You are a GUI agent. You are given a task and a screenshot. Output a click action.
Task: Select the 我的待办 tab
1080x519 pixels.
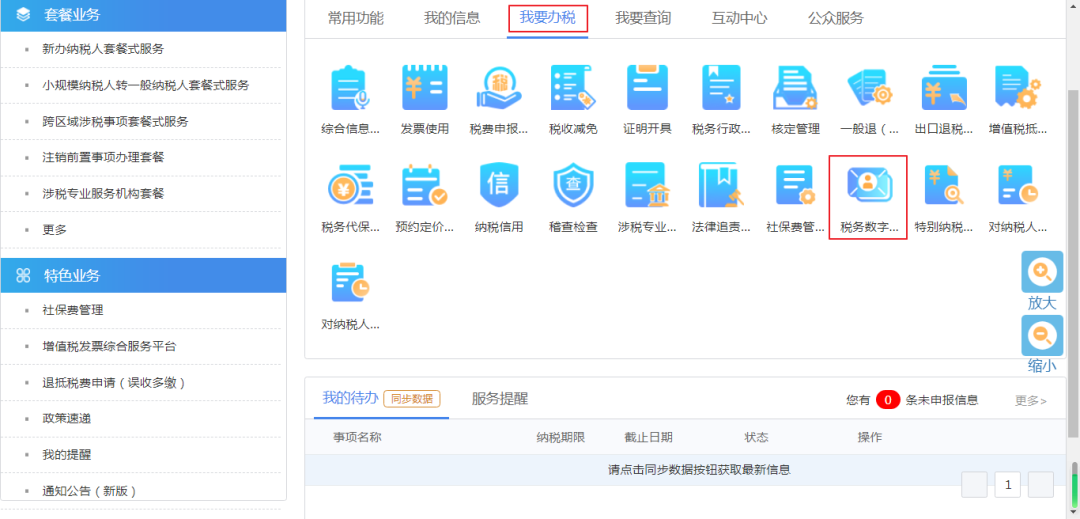point(350,398)
